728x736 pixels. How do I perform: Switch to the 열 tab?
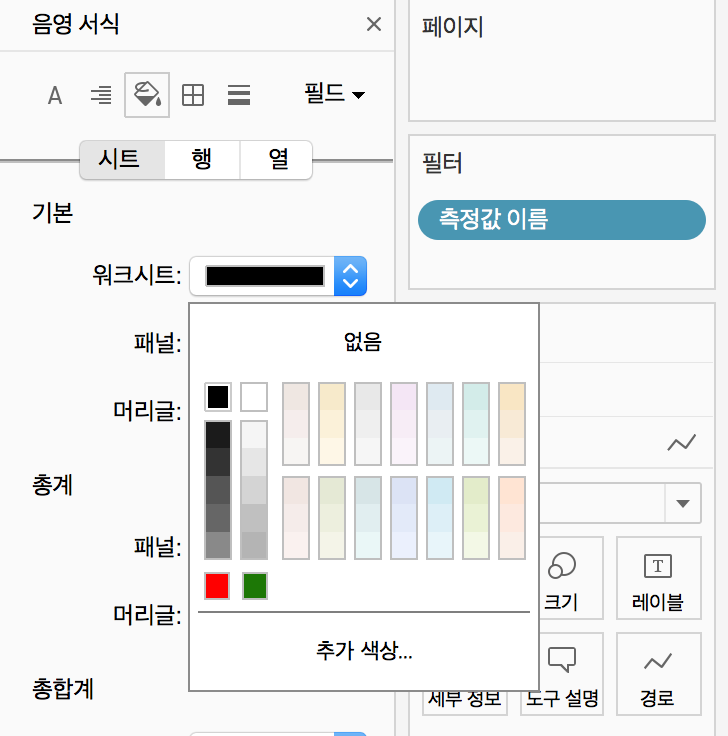click(x=276, y=160)
